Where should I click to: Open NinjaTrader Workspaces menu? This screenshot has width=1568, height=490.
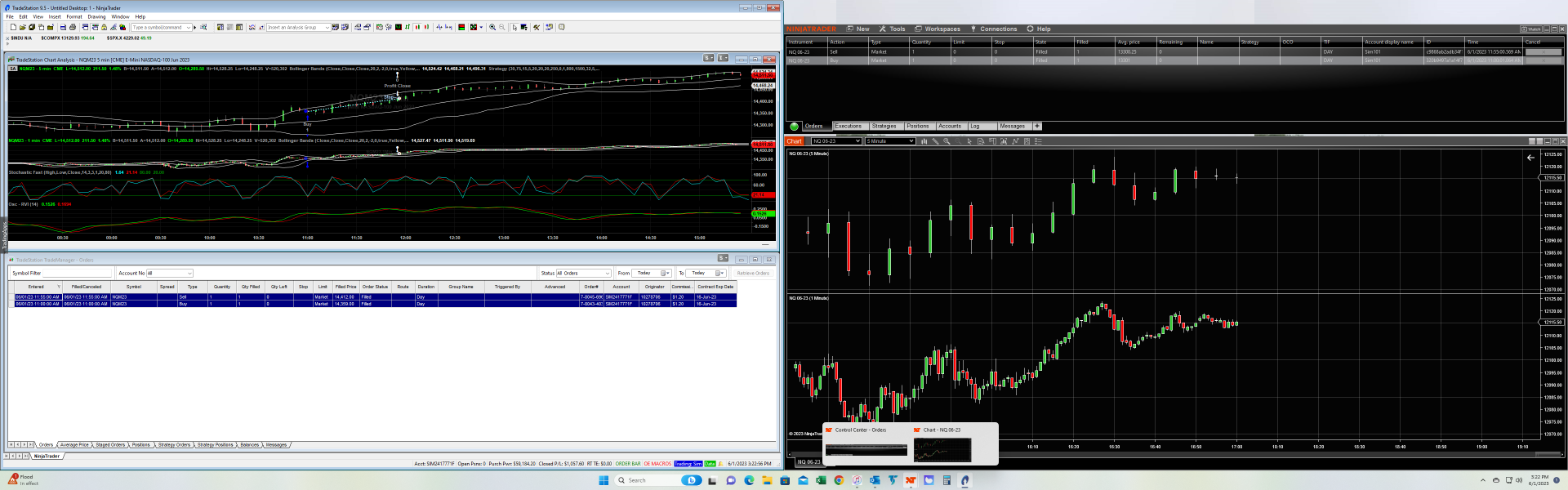[938, 29]
